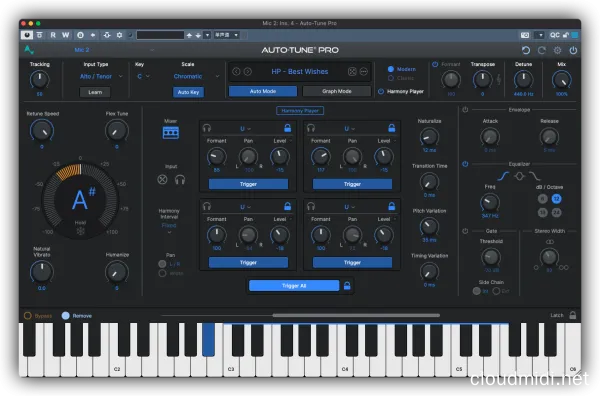The image size is (600, 396).
Task: Toggle the Envelope section power
Action: 465,110
